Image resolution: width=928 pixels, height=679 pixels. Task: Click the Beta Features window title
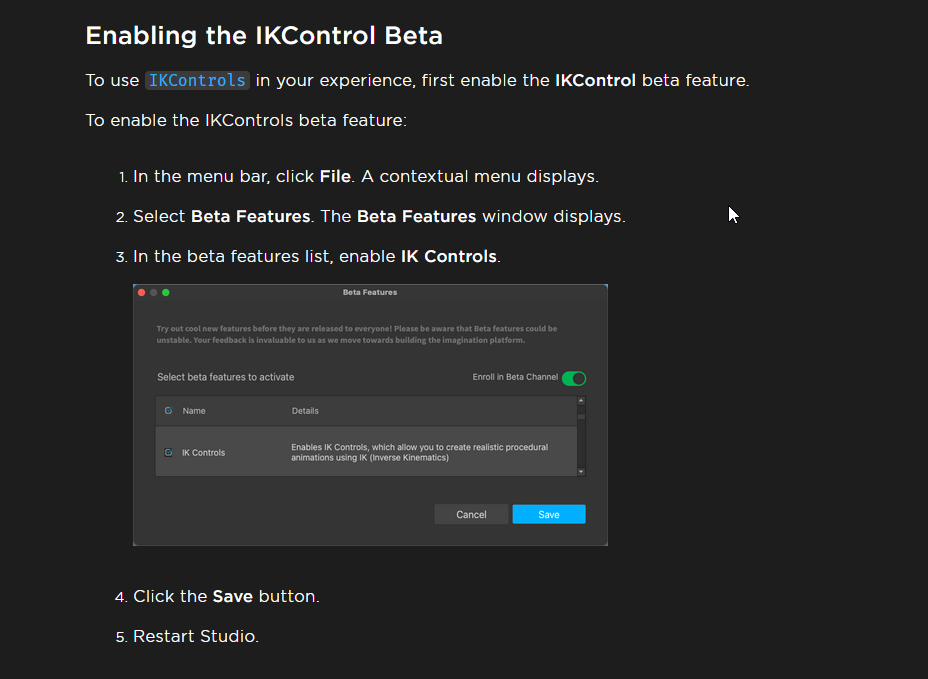(x=370, y=292)
